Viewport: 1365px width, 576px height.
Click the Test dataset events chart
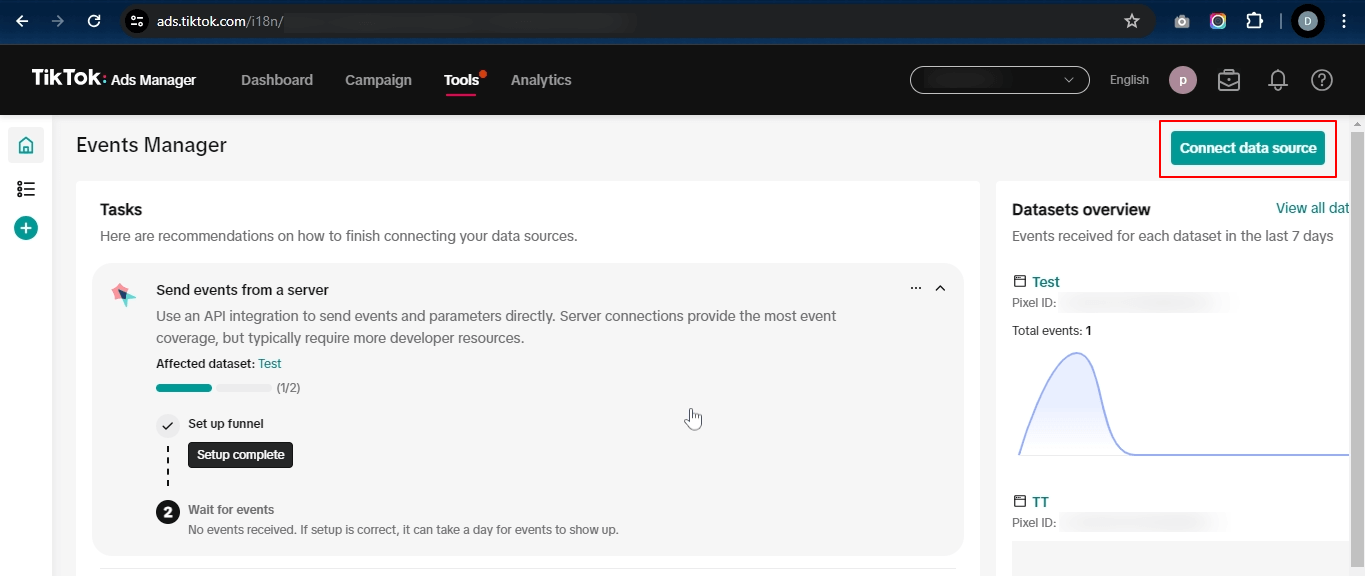point(1183,405)
